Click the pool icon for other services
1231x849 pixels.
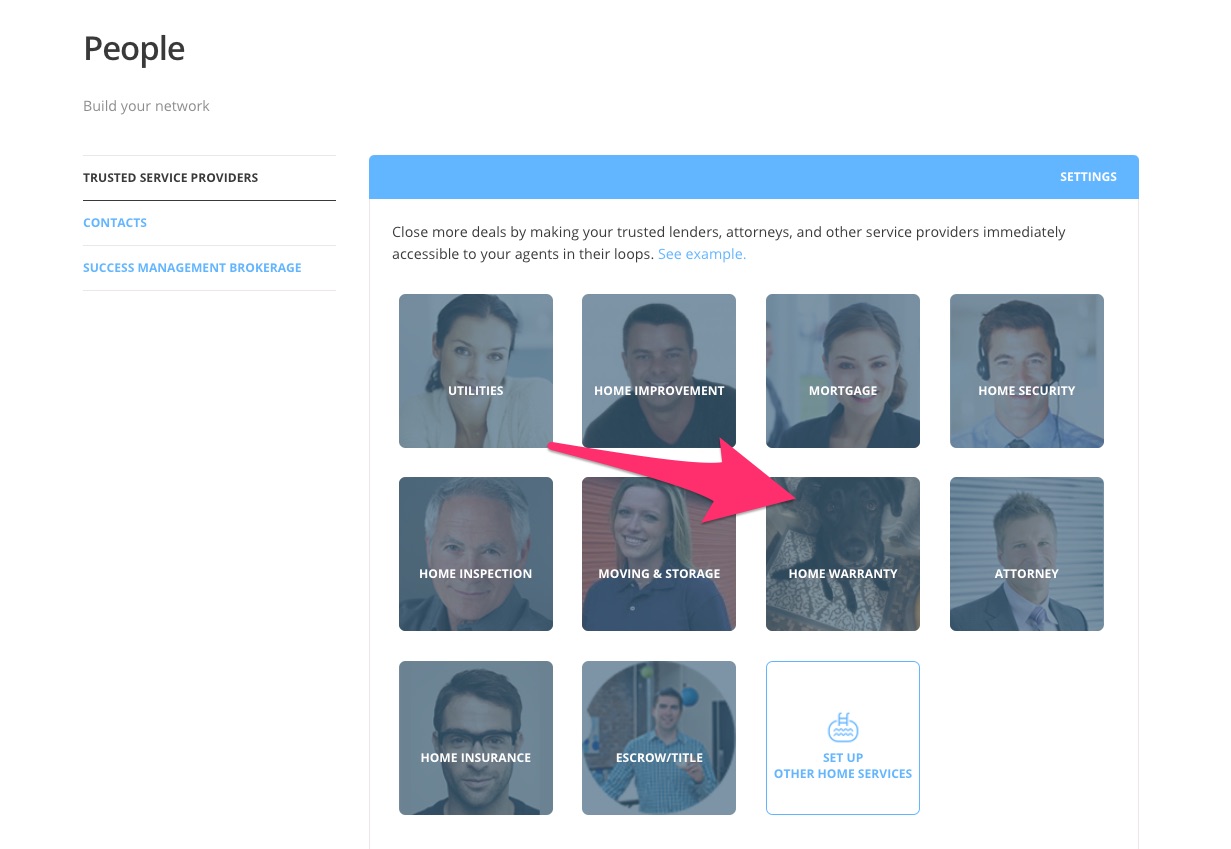point(843,727)
